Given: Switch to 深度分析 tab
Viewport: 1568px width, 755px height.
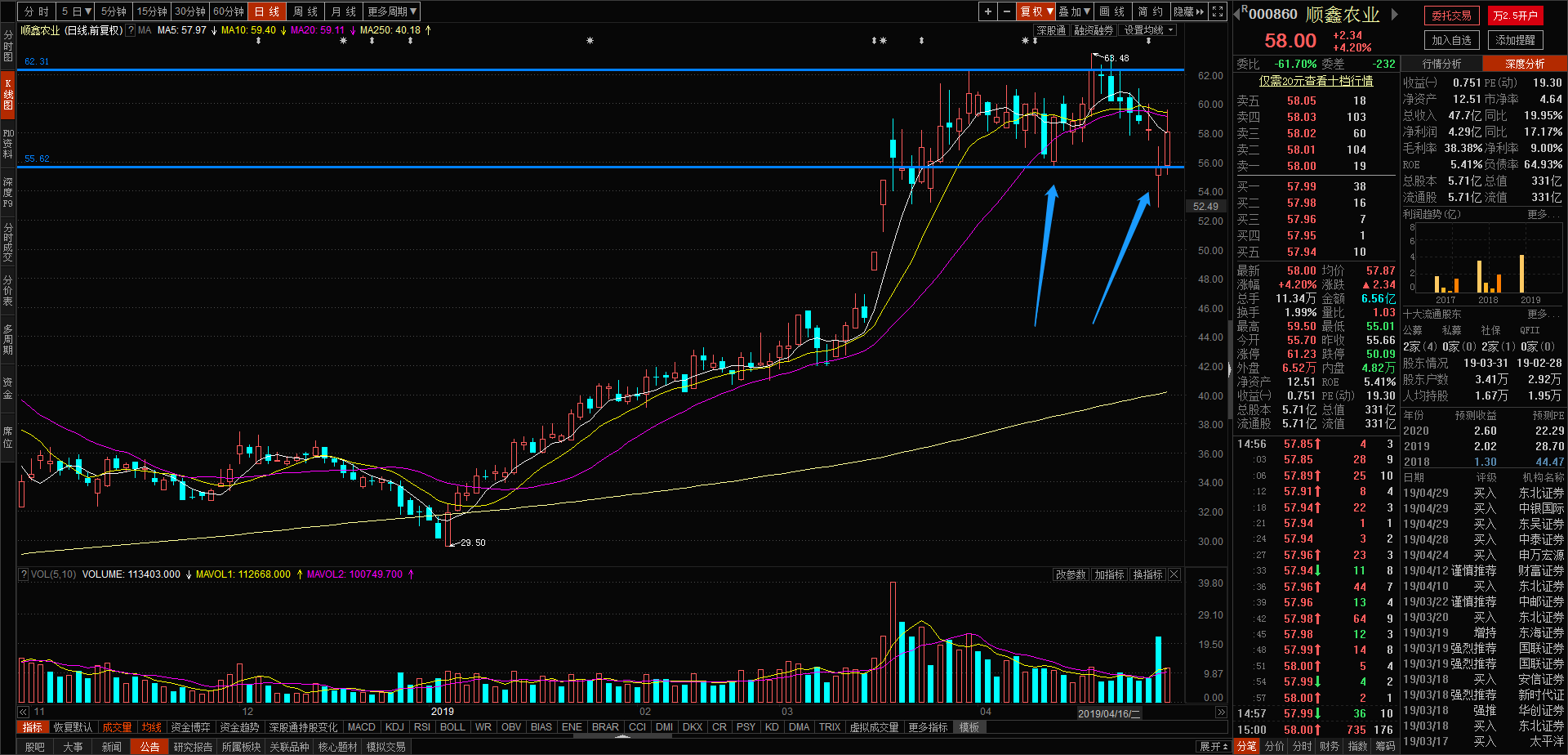Looking at the screenshot, I should click(x=1525, y=64).
